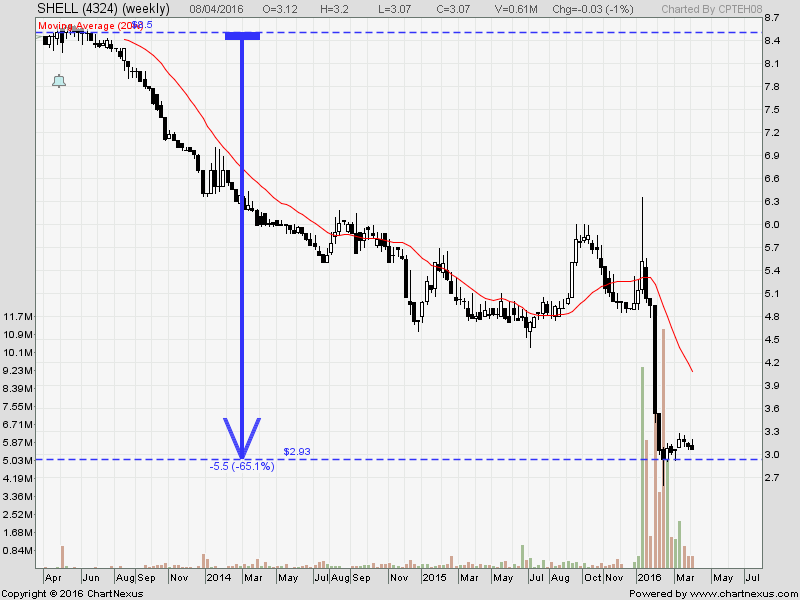Click the alert bell icon on chart

click(x=59, y=81)
